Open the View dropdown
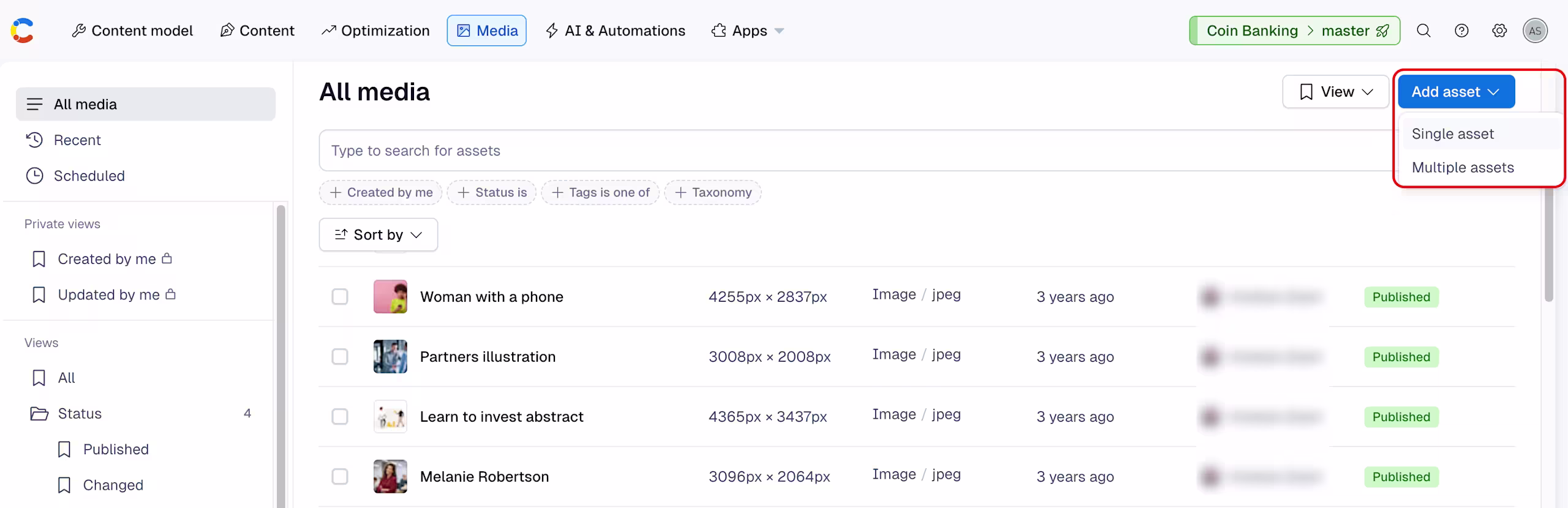The width and height of the screenshot is (1568, 508). click(x=1335, y=92)
